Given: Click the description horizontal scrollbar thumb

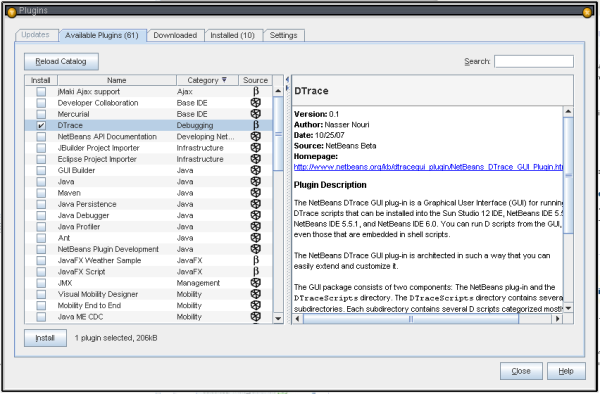Looking at the screenshot, I should point(411,319).
